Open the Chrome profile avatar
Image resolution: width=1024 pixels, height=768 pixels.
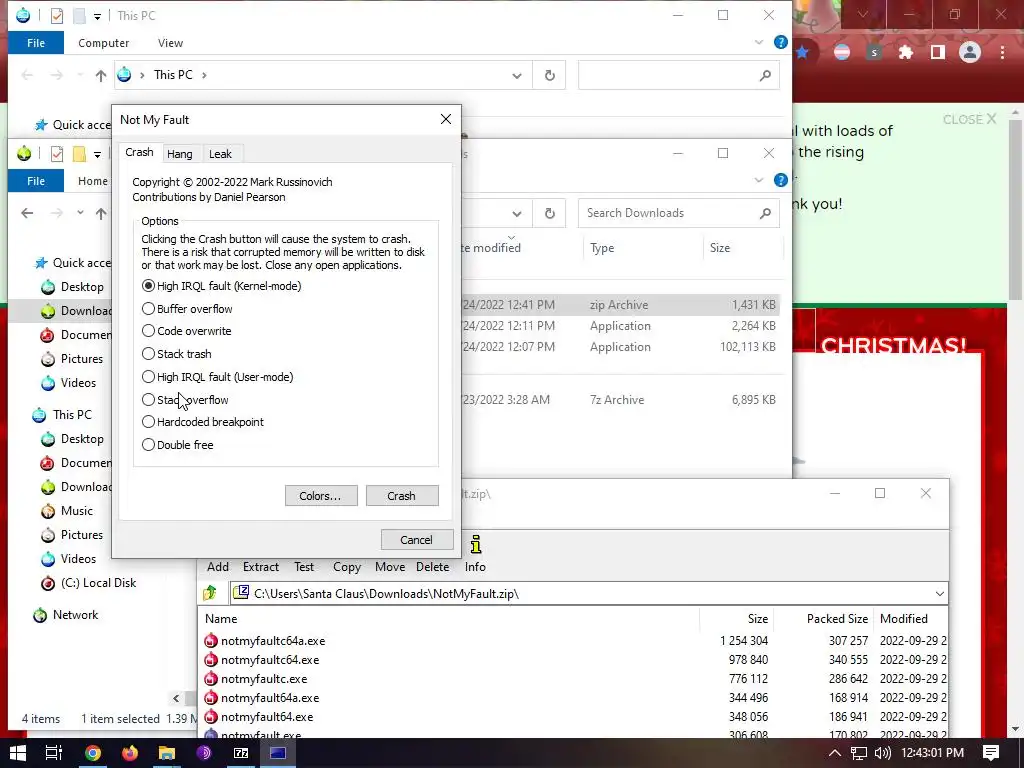pos(970,52)
